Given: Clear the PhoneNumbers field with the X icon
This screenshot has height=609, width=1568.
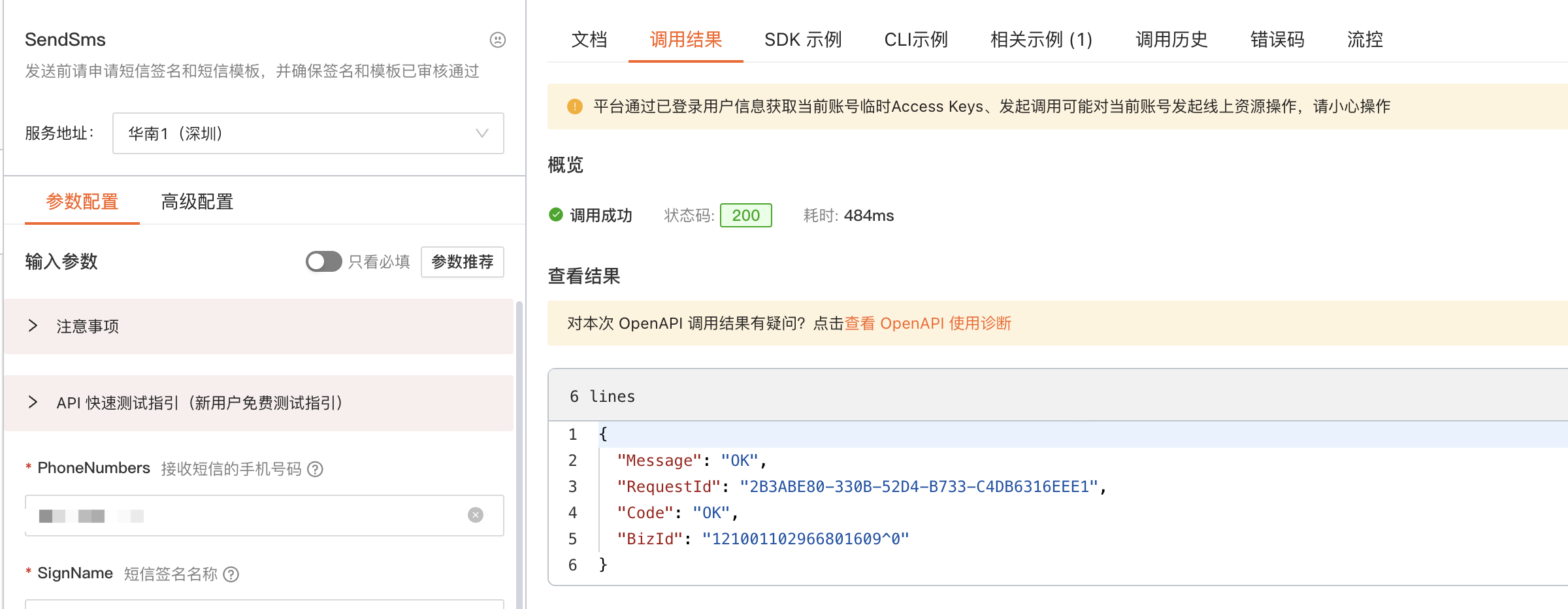Looking at the screenshot, I should (476, 515).
